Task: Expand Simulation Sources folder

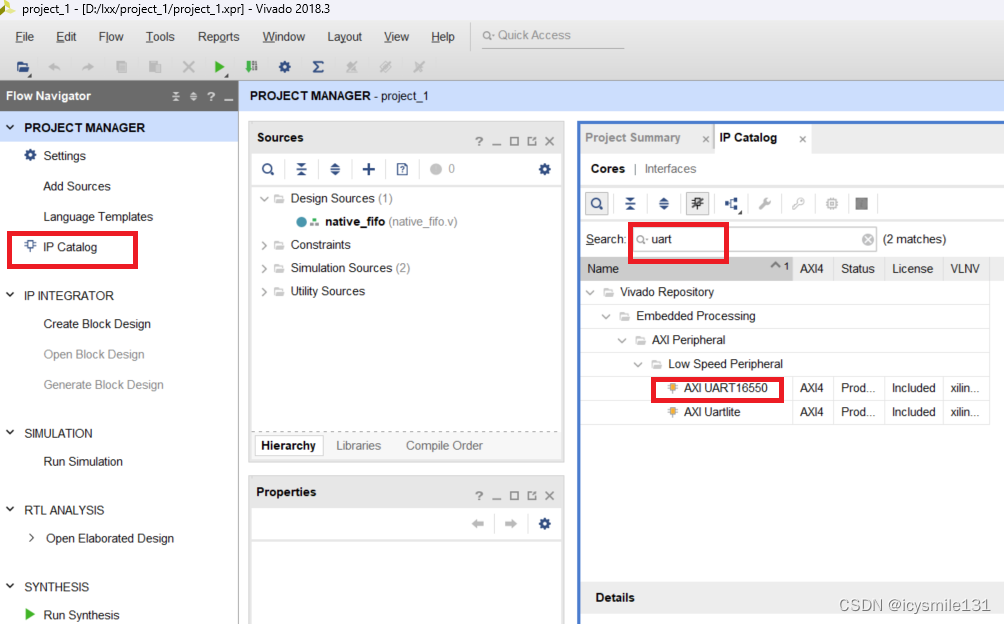Action: coord(264,268)
